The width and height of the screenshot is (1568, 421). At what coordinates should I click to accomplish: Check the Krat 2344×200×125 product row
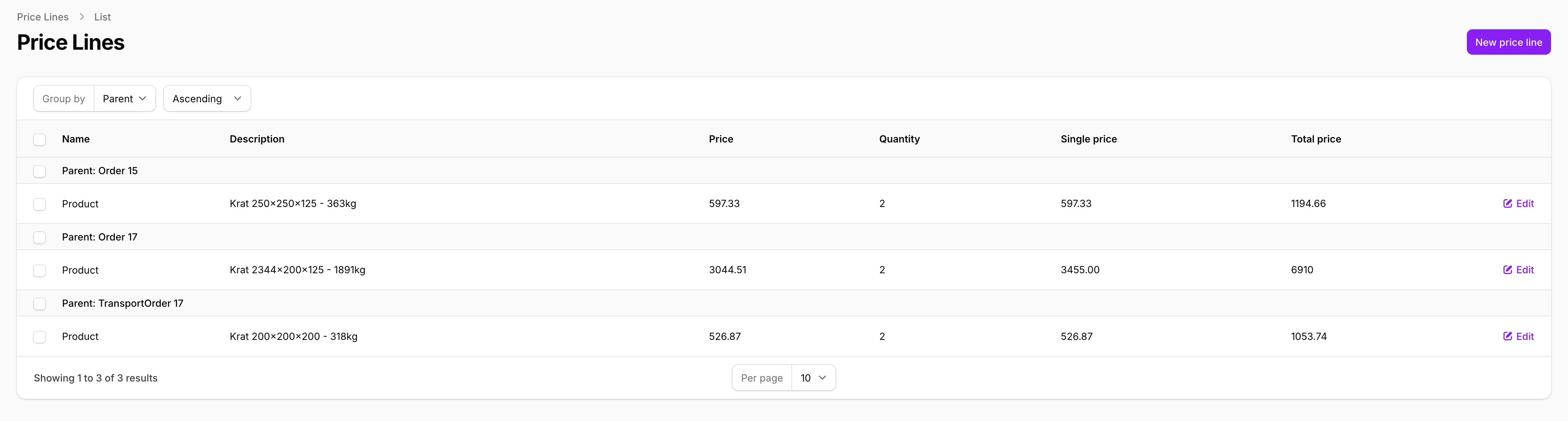[39, 270]
